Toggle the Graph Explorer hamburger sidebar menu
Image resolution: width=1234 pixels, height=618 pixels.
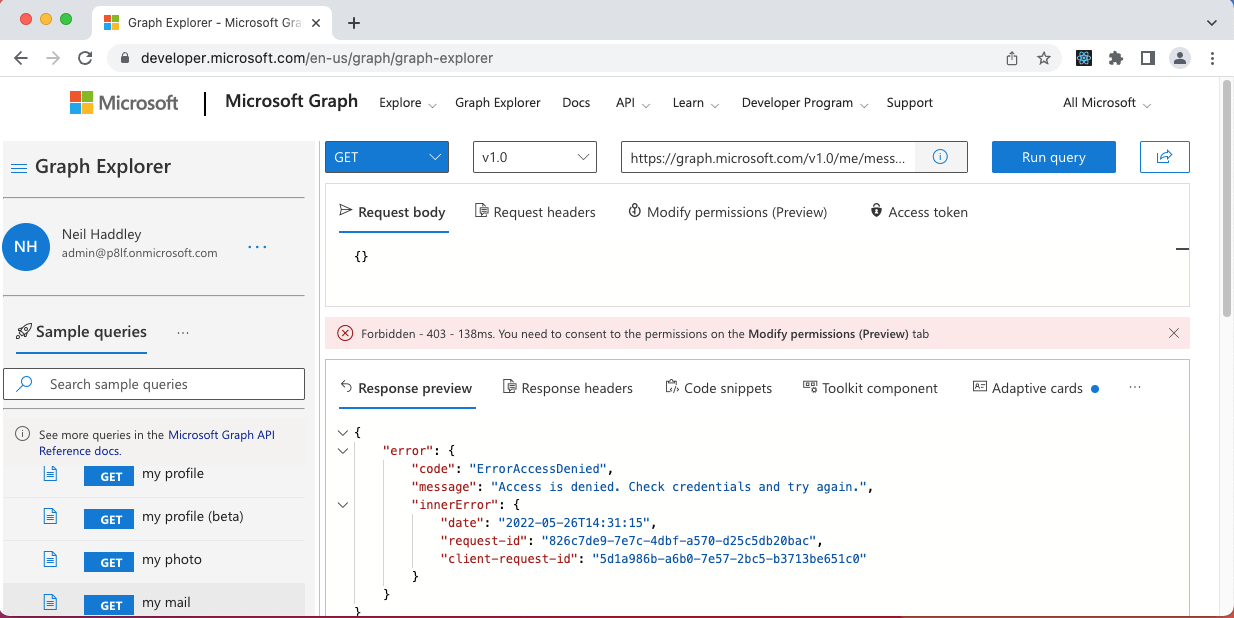pos(18,168)
